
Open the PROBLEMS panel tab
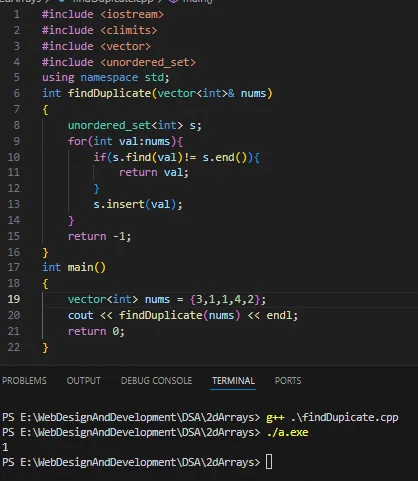point(24,381)
